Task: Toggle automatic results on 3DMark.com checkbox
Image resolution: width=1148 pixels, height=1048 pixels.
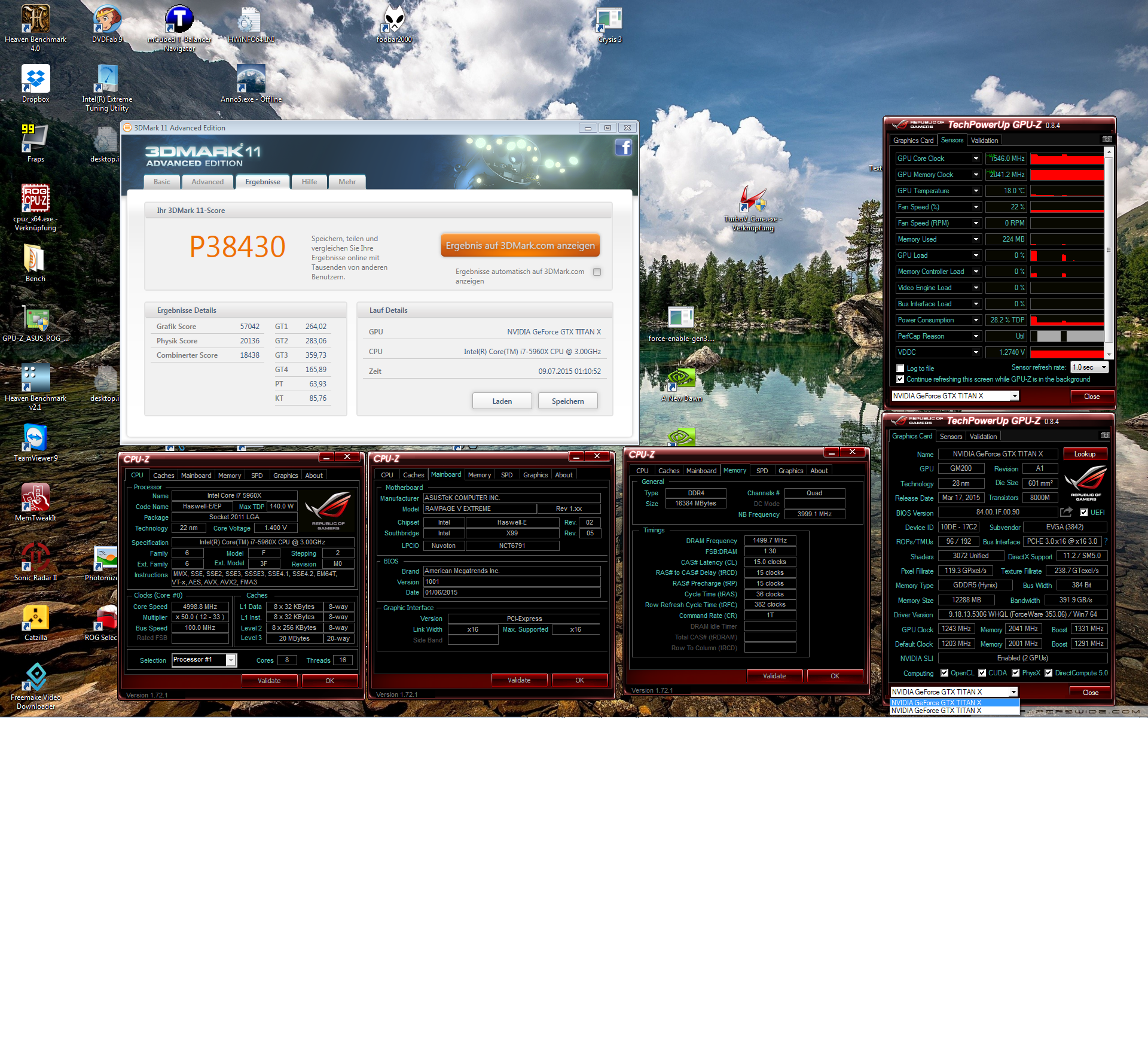Action: pos(597,272)
